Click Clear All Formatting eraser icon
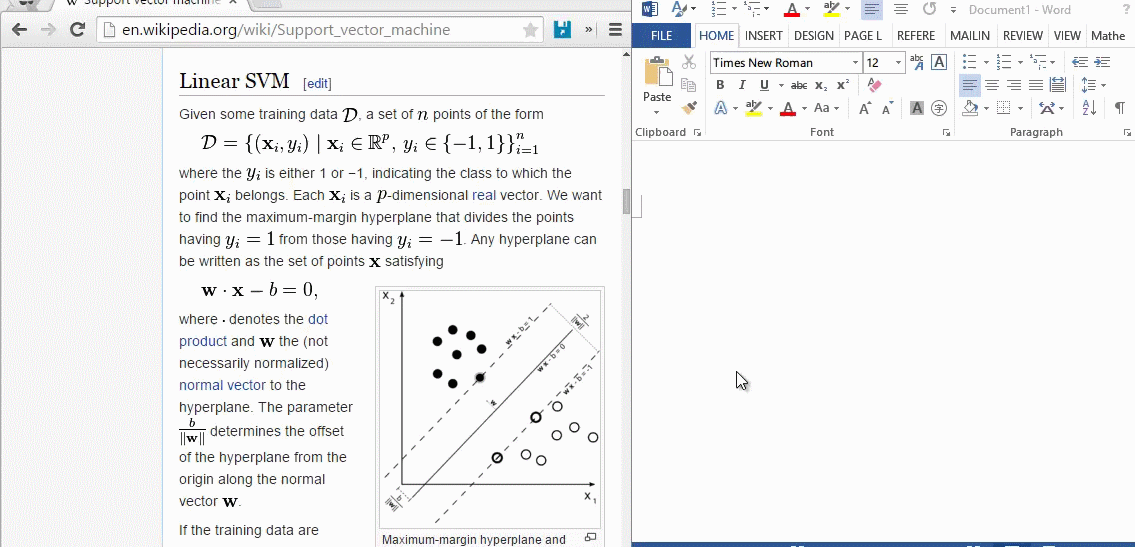Image resolution: width=1135 pixels, height=547 pixels. click(x=874, y=85)
